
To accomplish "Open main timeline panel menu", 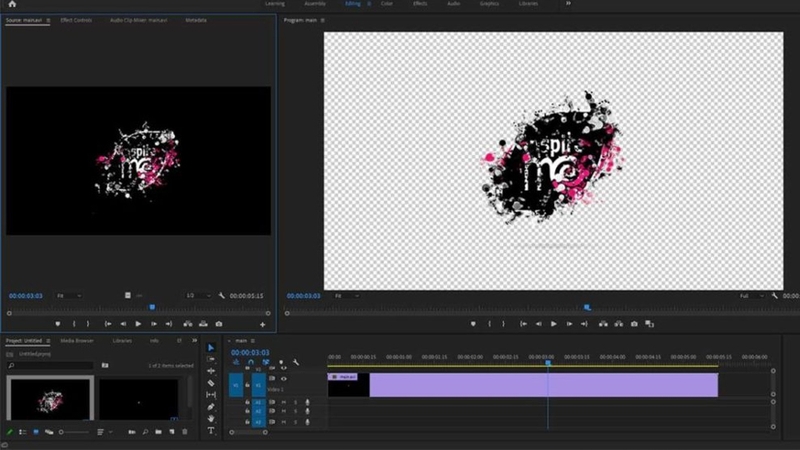I will click(x=253, y=341).
